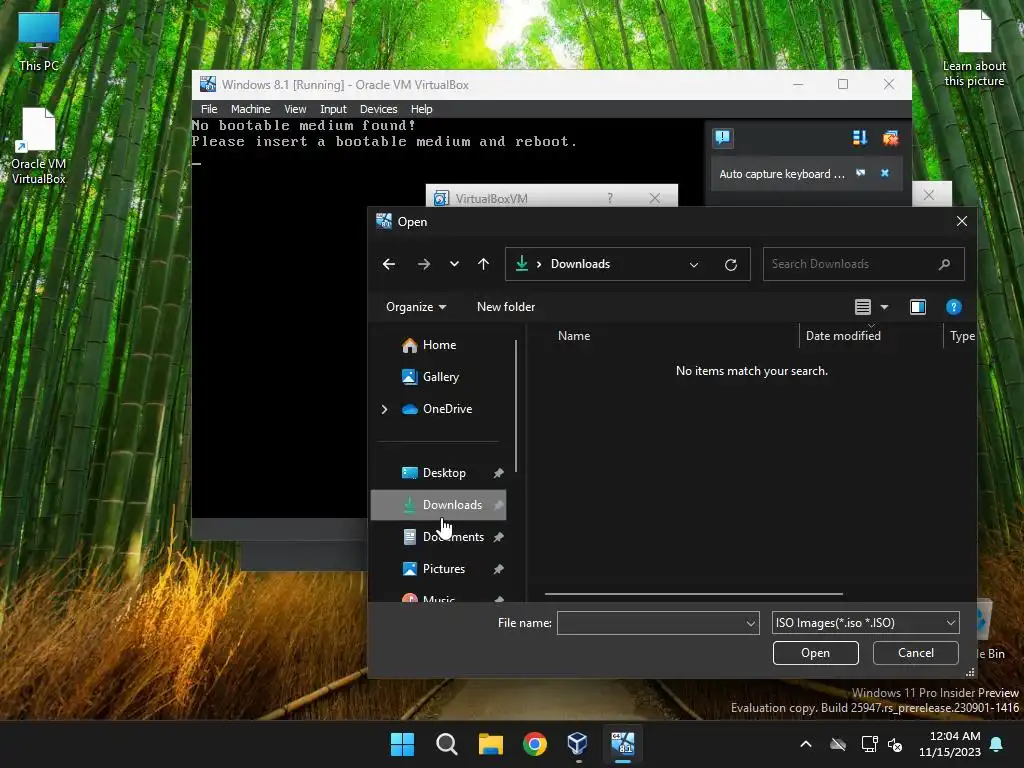The width and height of the screenshot is (1024, 768).
Task: Open the Organize menu
Action: click(x=416, y=307)
